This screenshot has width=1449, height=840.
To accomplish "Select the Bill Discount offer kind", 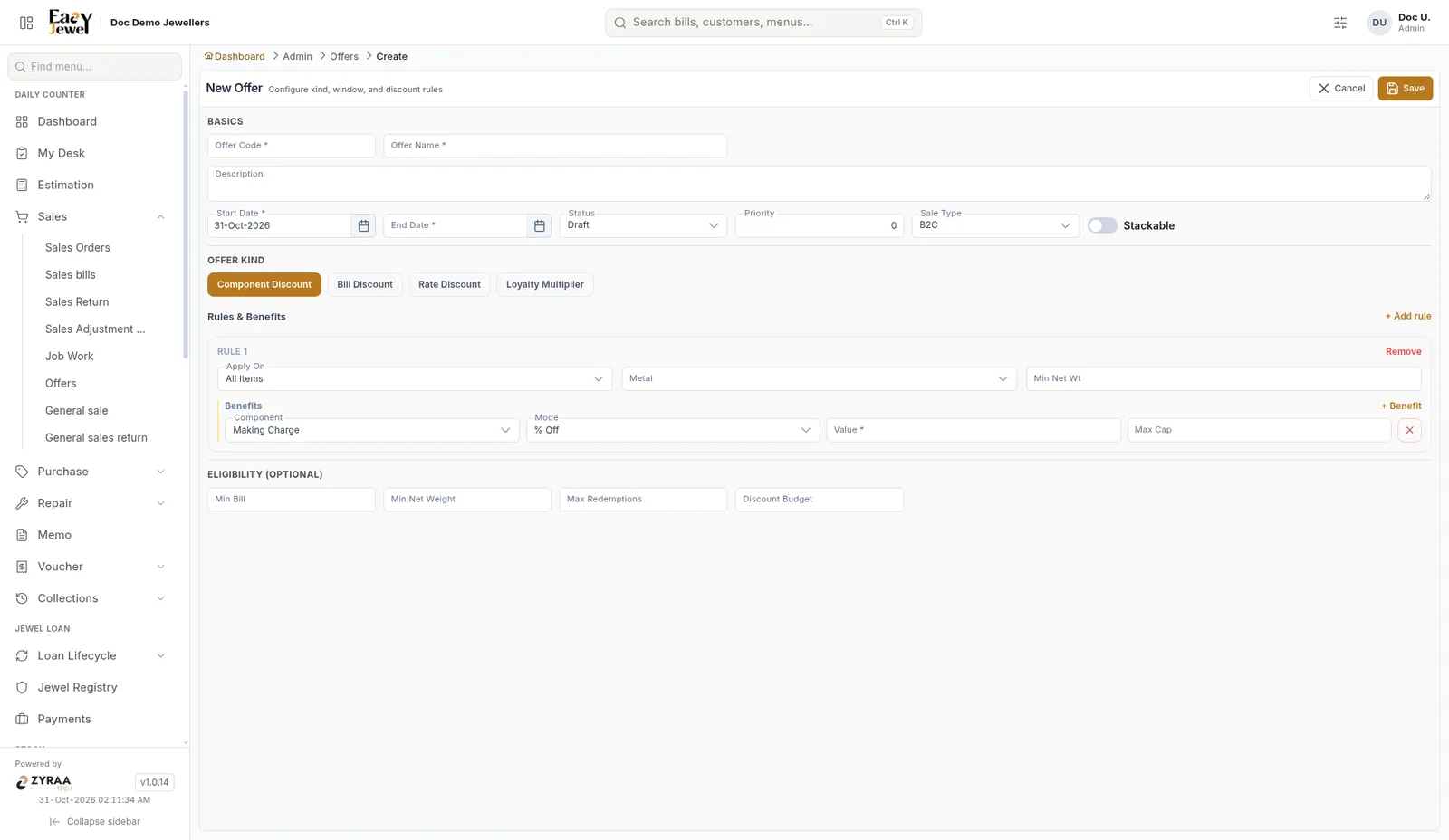I will (365, 284).
